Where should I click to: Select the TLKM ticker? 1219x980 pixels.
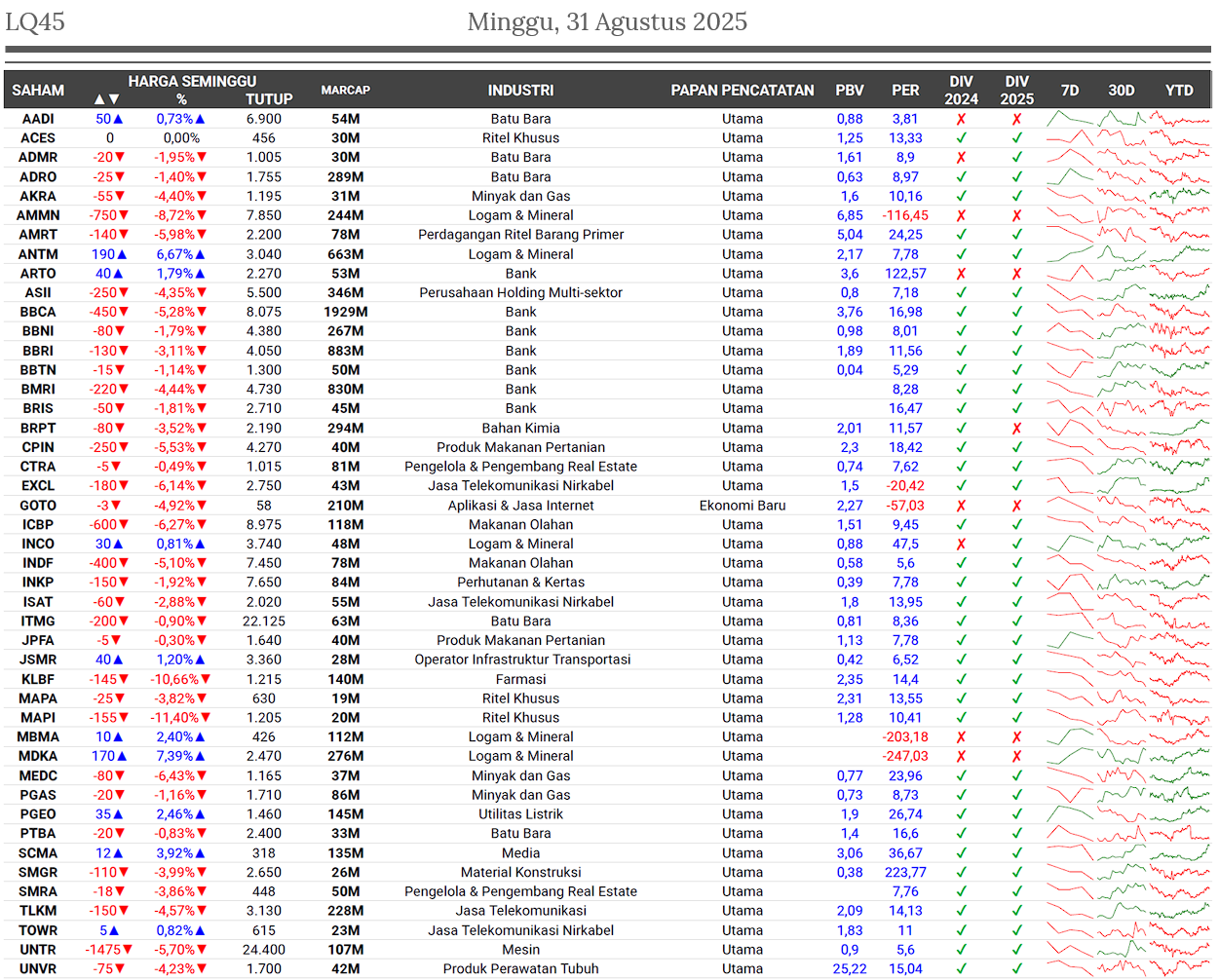38,911
